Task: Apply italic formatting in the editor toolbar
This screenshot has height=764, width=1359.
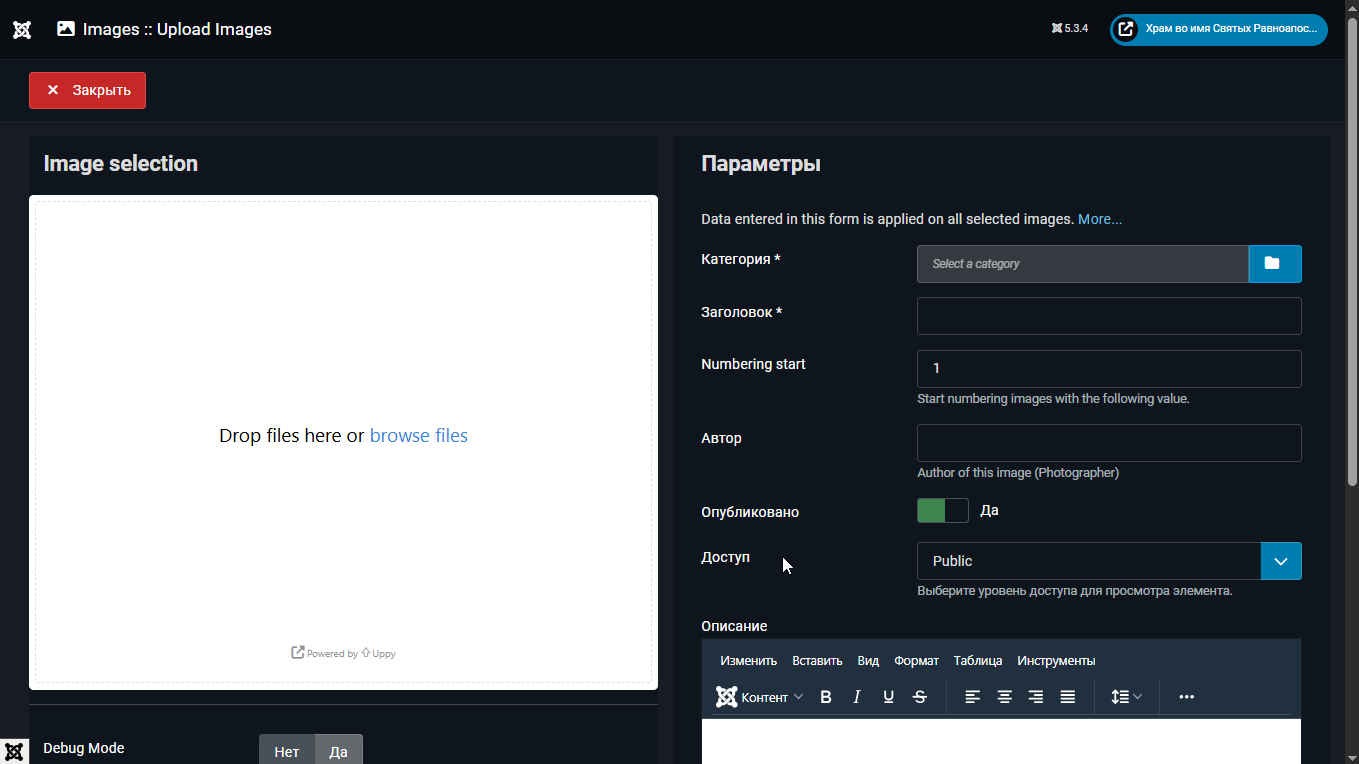Action: [x=857, y=696]
